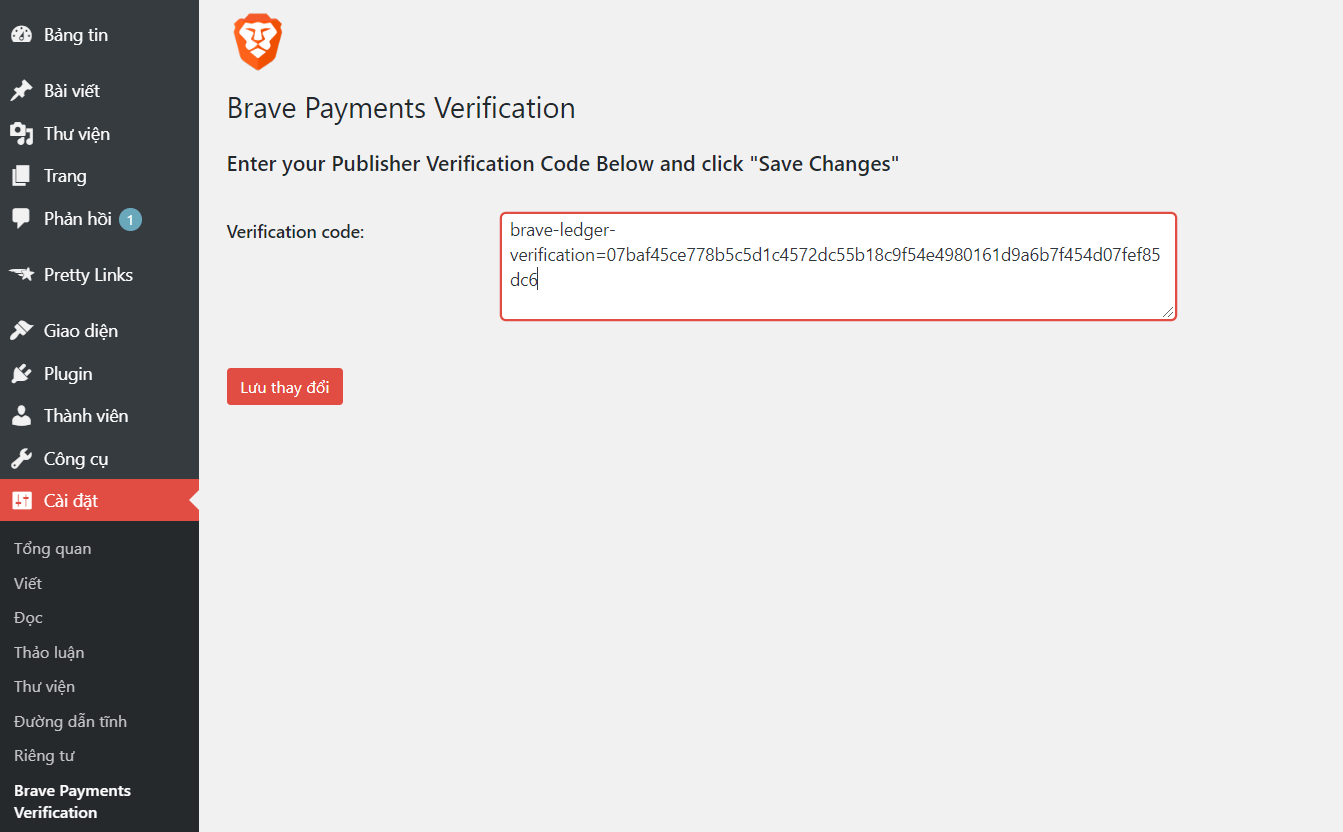Screen dimensions: 1343x832
Task: Click the Verification code label
Action: coord(295,232)
